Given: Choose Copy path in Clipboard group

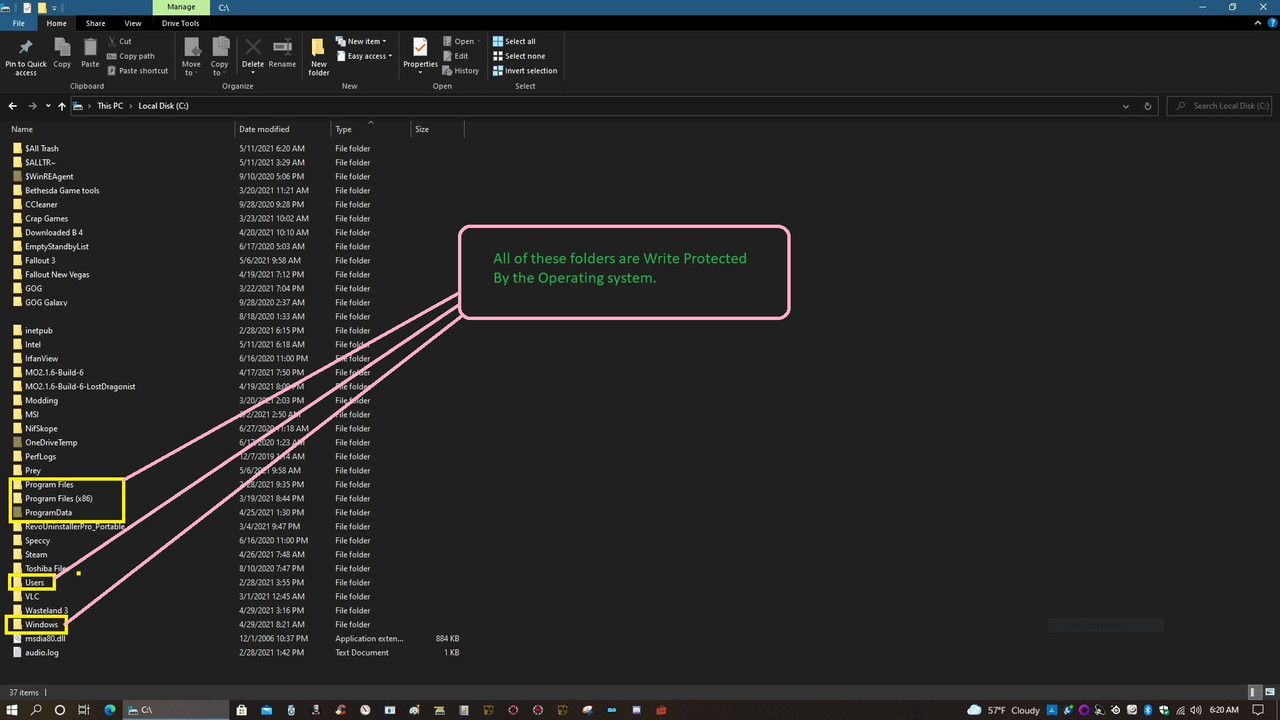Looking at the screenshot, I should click(x=130, y=56).
